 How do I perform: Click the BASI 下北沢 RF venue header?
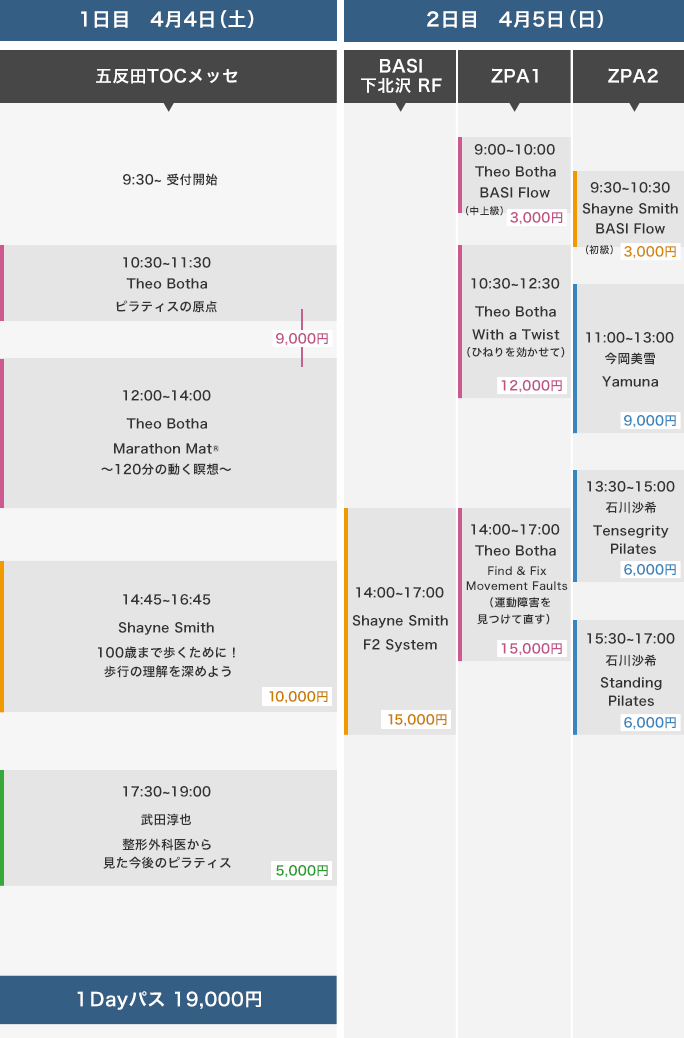click(400, 76)
